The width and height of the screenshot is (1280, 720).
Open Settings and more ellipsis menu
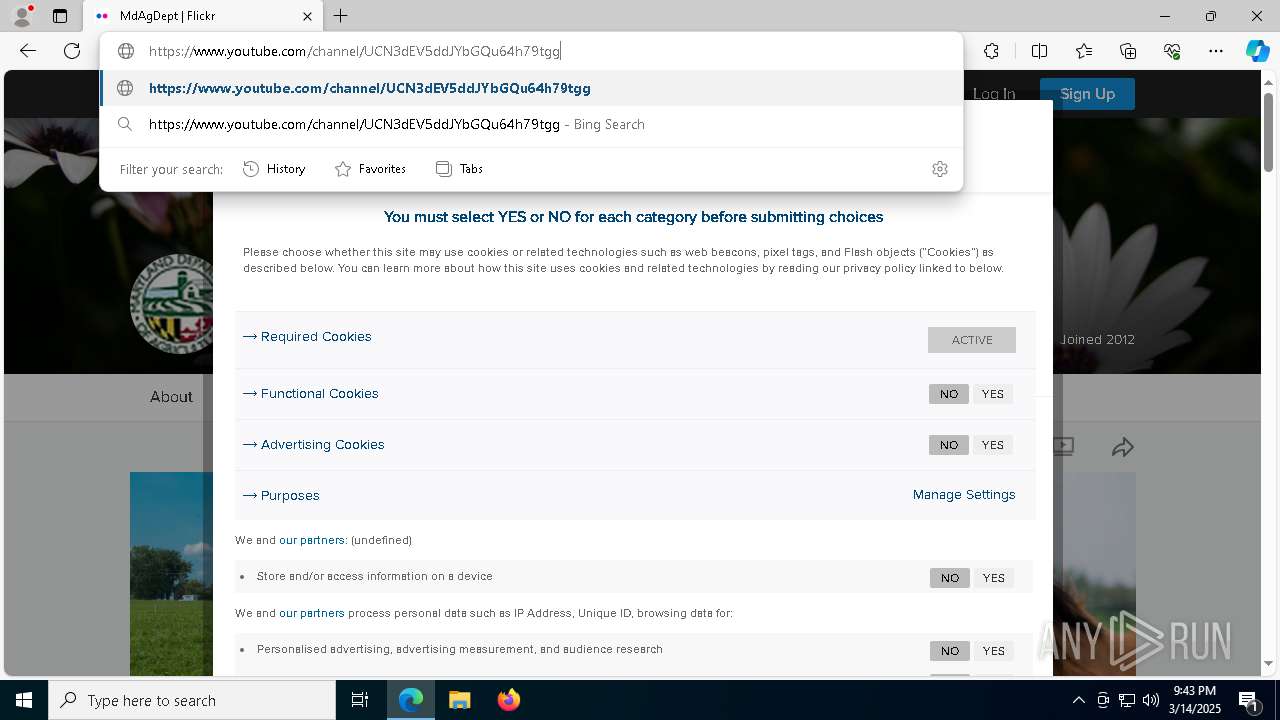click(x=1216, y=51)
